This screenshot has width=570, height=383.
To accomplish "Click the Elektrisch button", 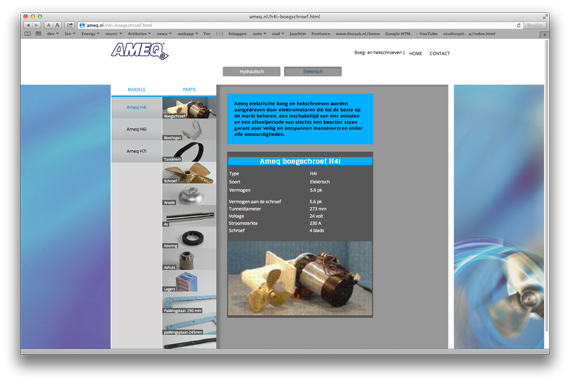I will (313, 72).
